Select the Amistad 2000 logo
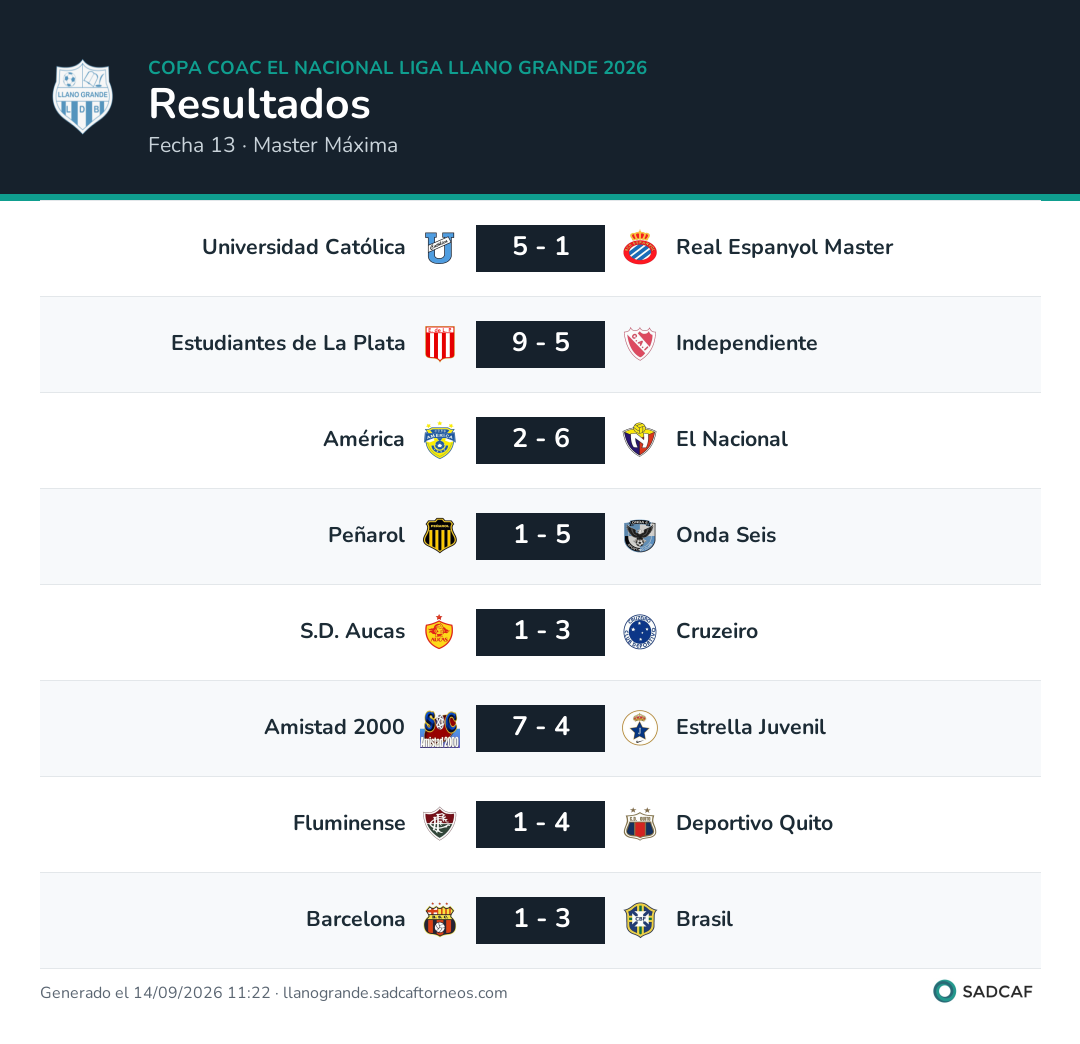This screenshot has height=1044, width=1080. point(439,729)
